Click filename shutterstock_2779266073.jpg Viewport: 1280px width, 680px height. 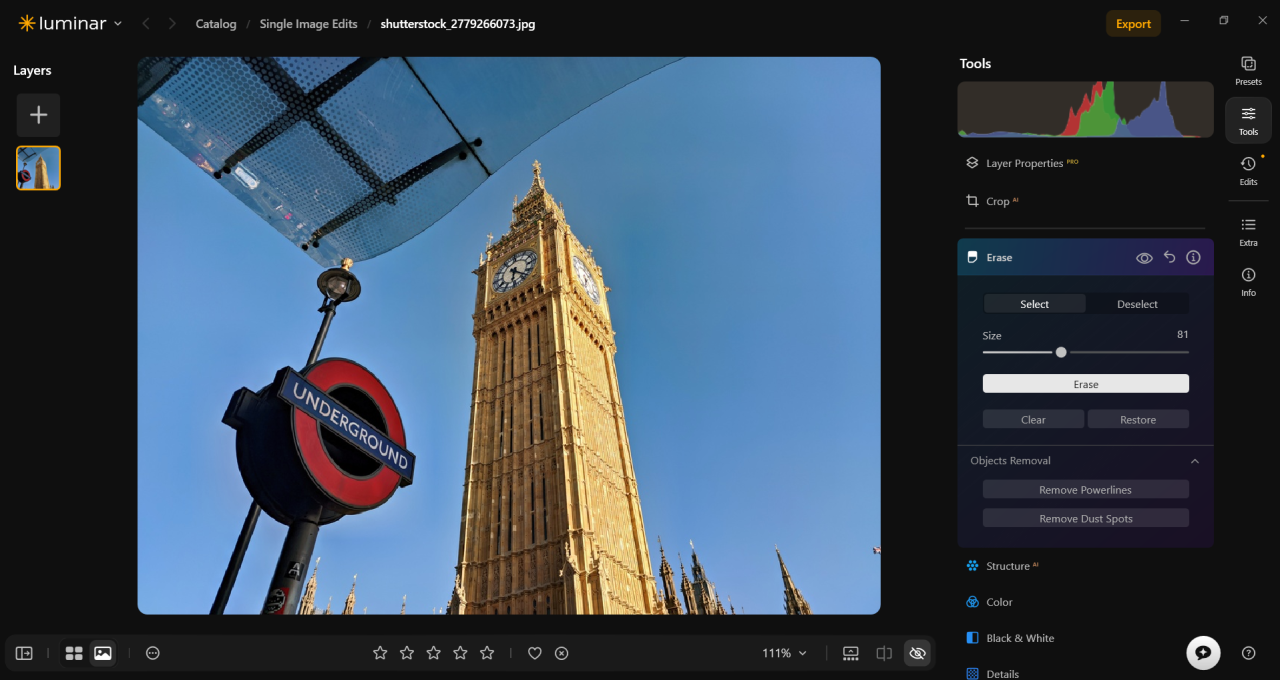pyautogui.click(x=458, y=24)
